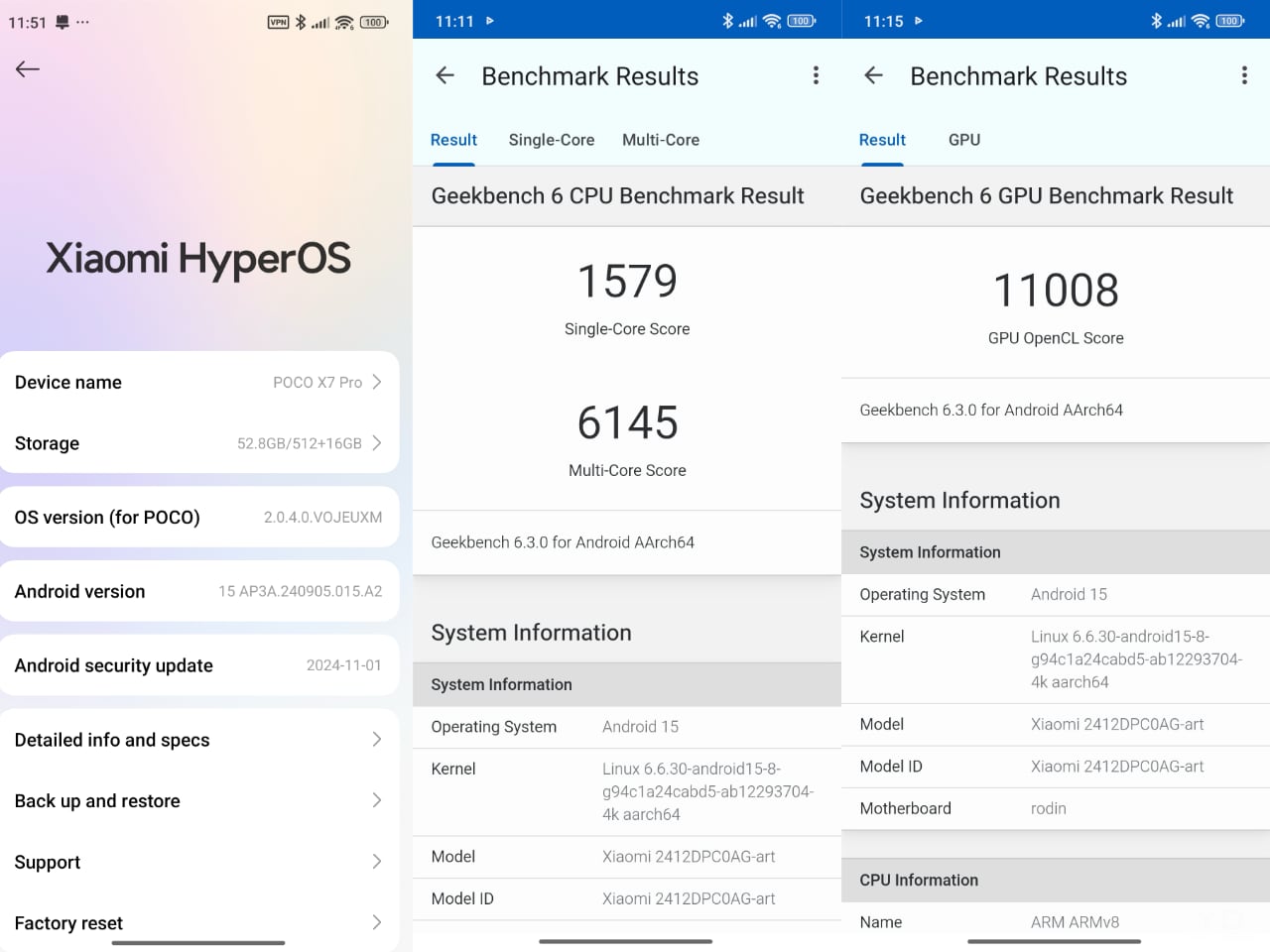The width and height of the screenshot is (1270, 952).
Task: Tap Wi-Fi icon on GPU results screen
Action: point(1201,21)
